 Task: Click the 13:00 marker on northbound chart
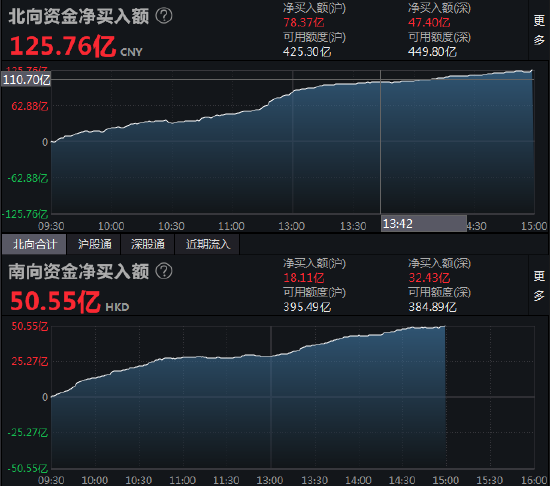coord(291,226)
